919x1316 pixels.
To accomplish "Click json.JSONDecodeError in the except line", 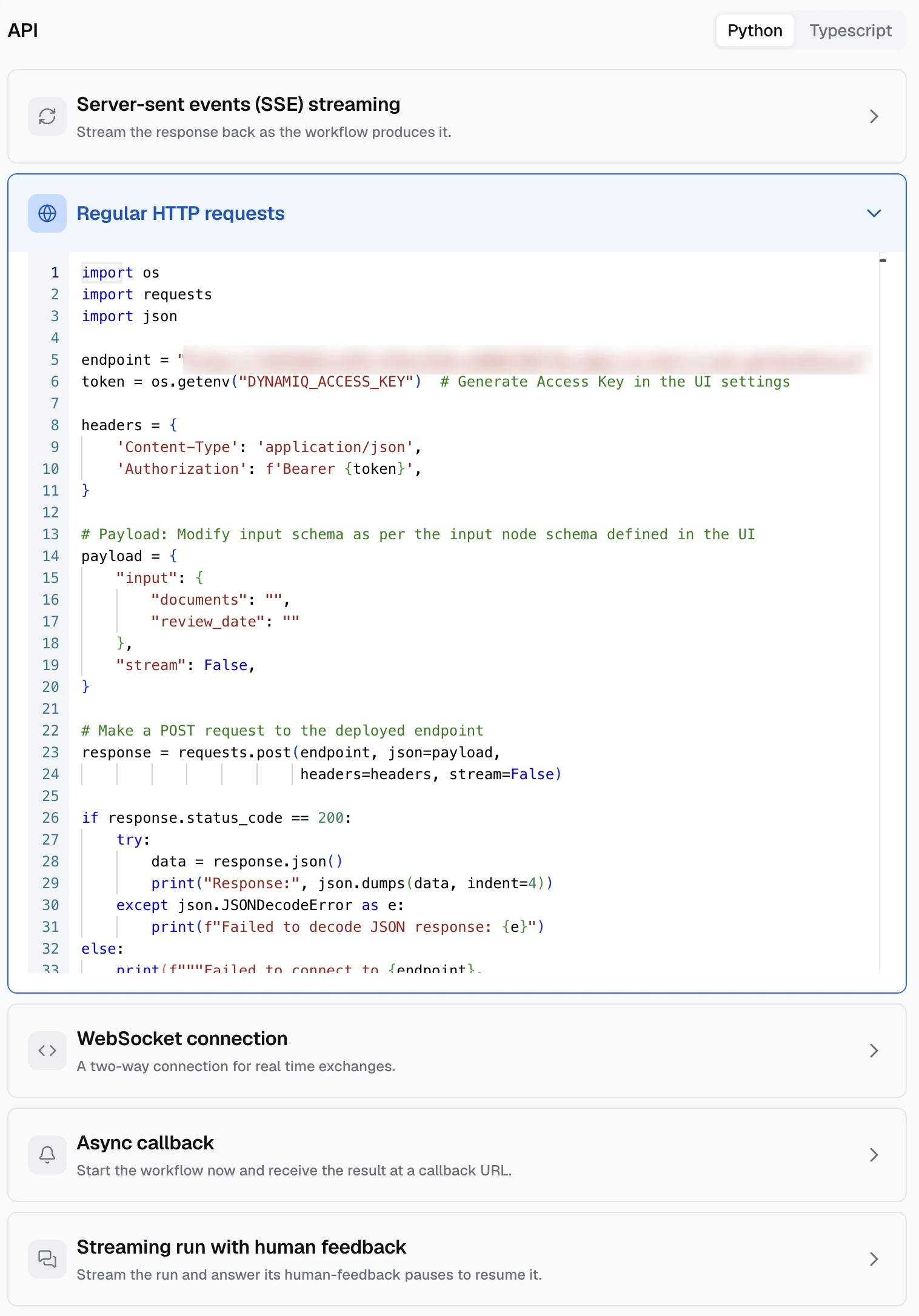I will (x=265, y=905).
